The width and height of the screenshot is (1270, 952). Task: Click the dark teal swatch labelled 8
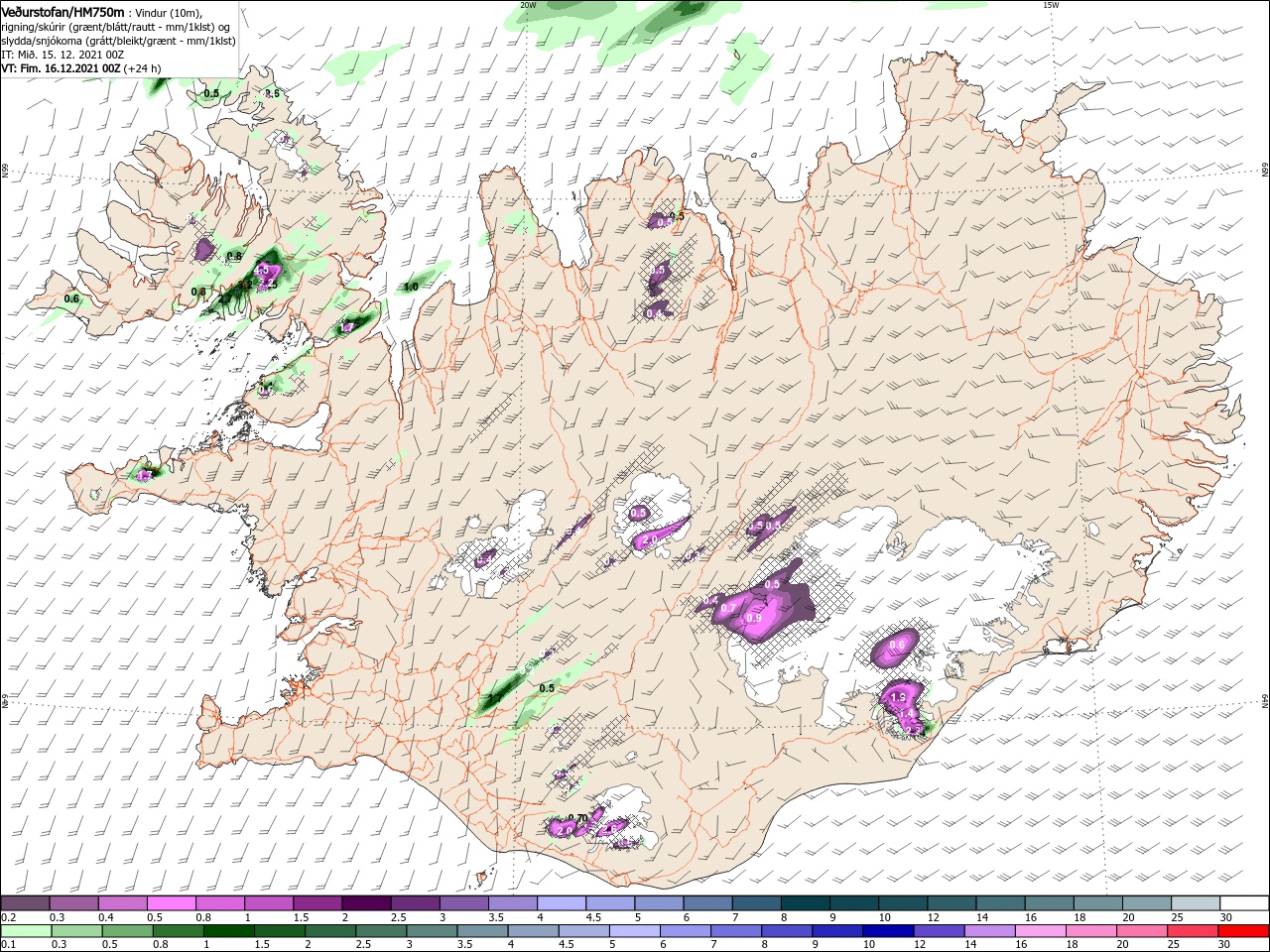coord(805,903)
